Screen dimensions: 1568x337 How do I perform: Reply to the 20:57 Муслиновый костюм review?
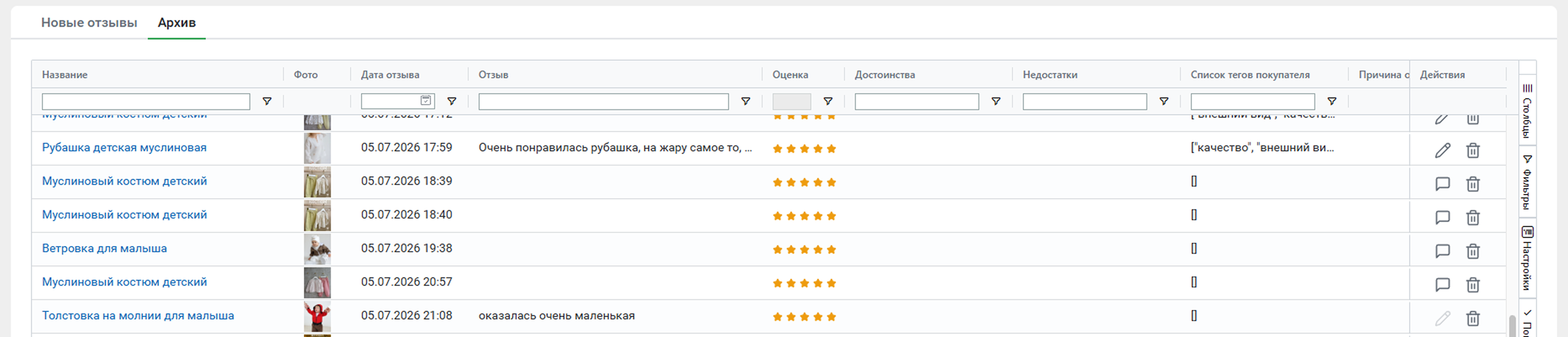pos(1442,284)
